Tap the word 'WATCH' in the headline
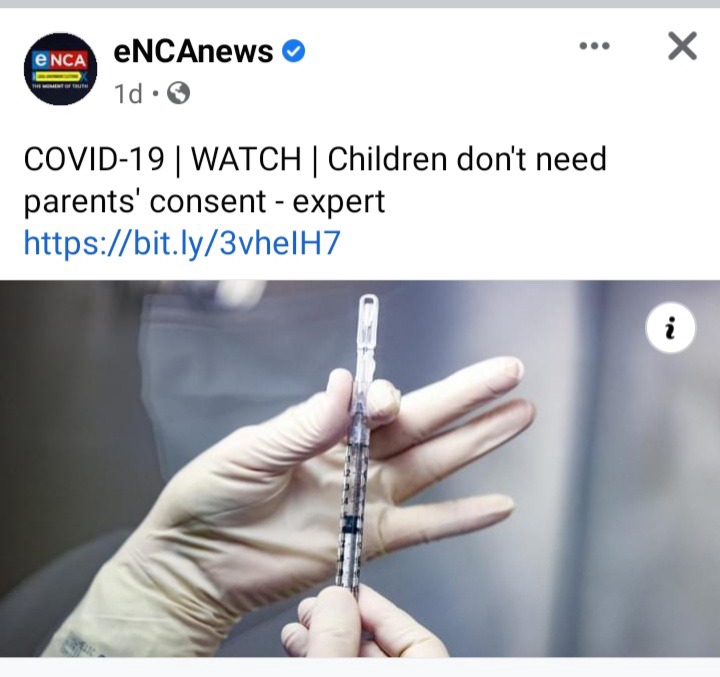Image resolution: width=720 pixels, height=677 pixels. [246, 159]
